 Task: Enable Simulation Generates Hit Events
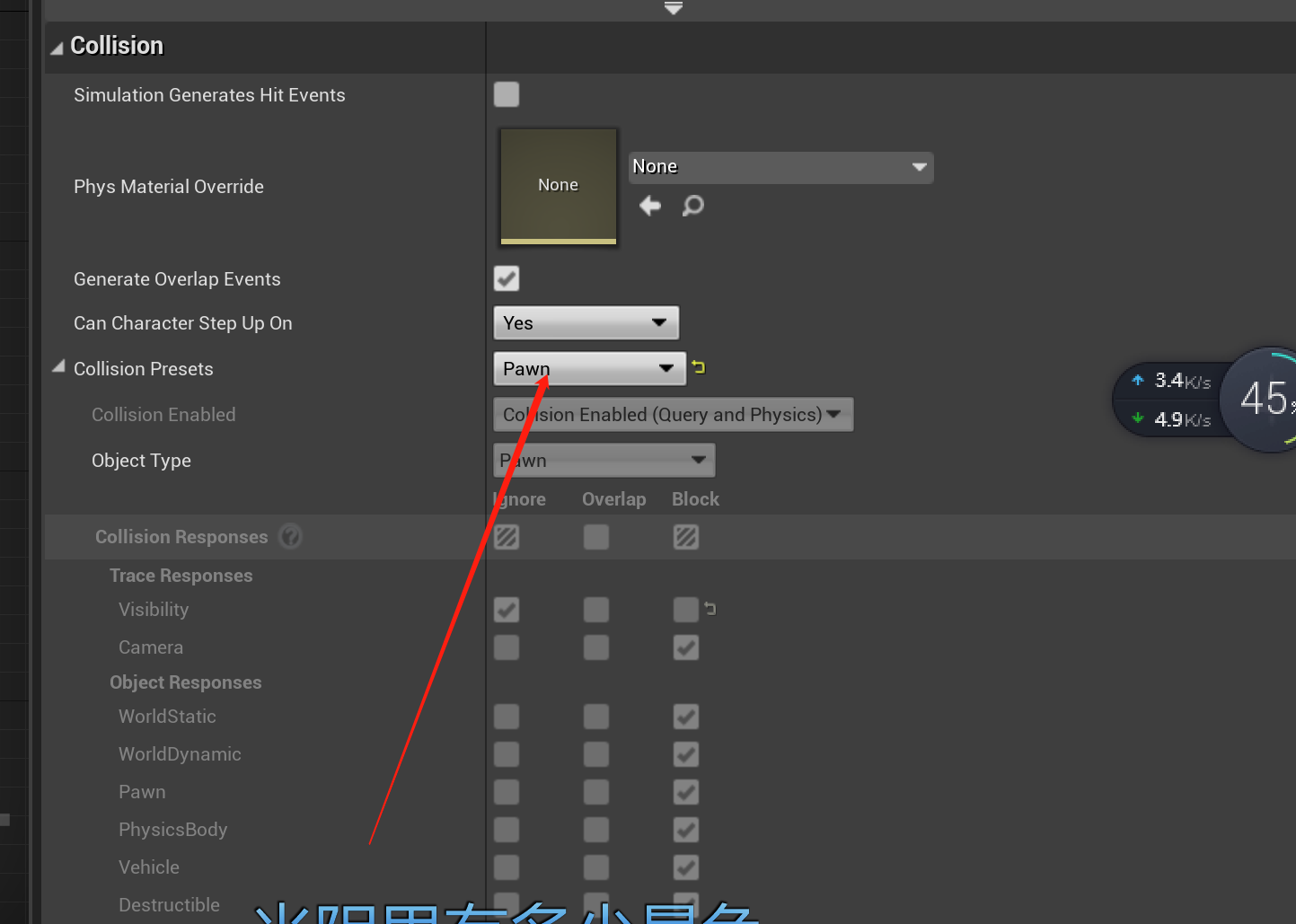coord(507,94)
